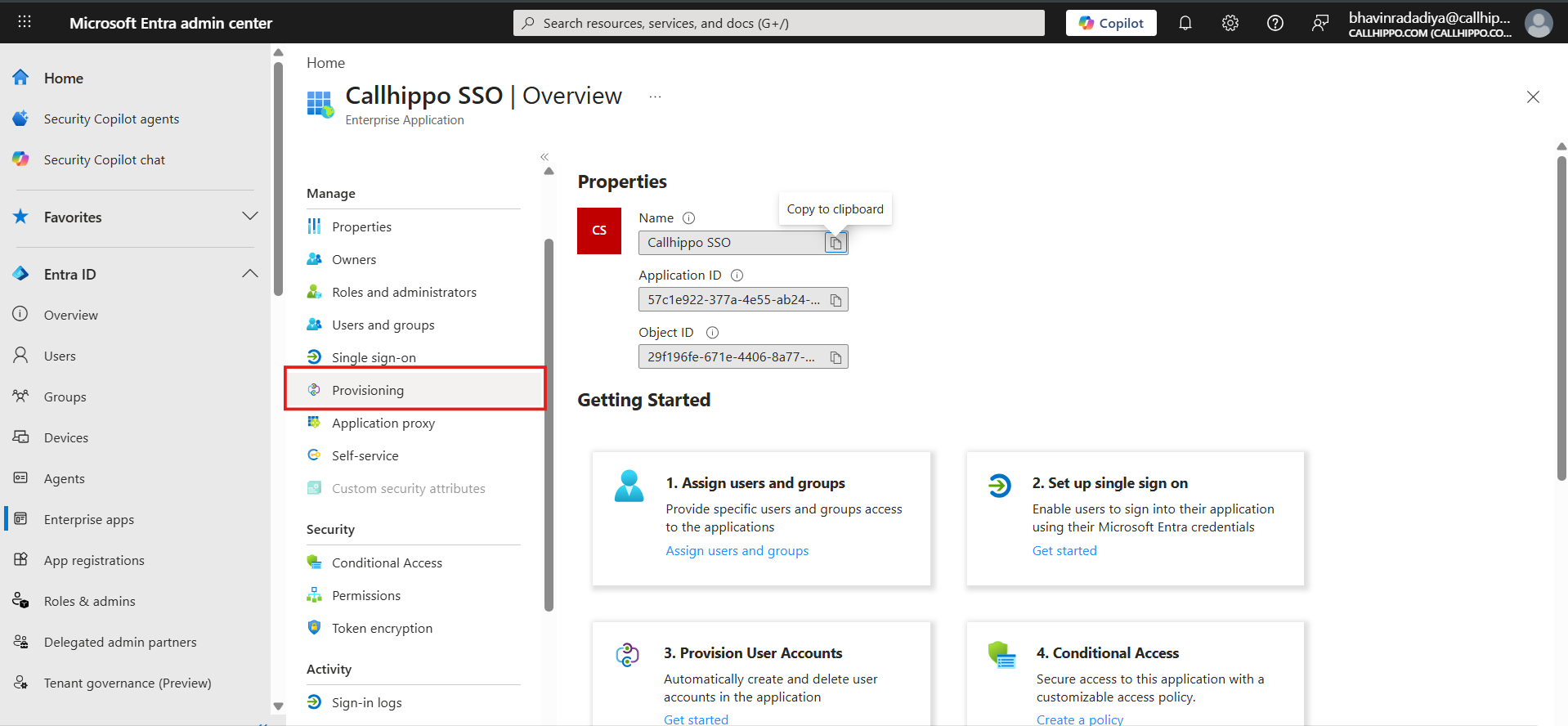1568x726 pixels.
Task: Click Get started under single sign on
Action: [x=1064, y=551]
